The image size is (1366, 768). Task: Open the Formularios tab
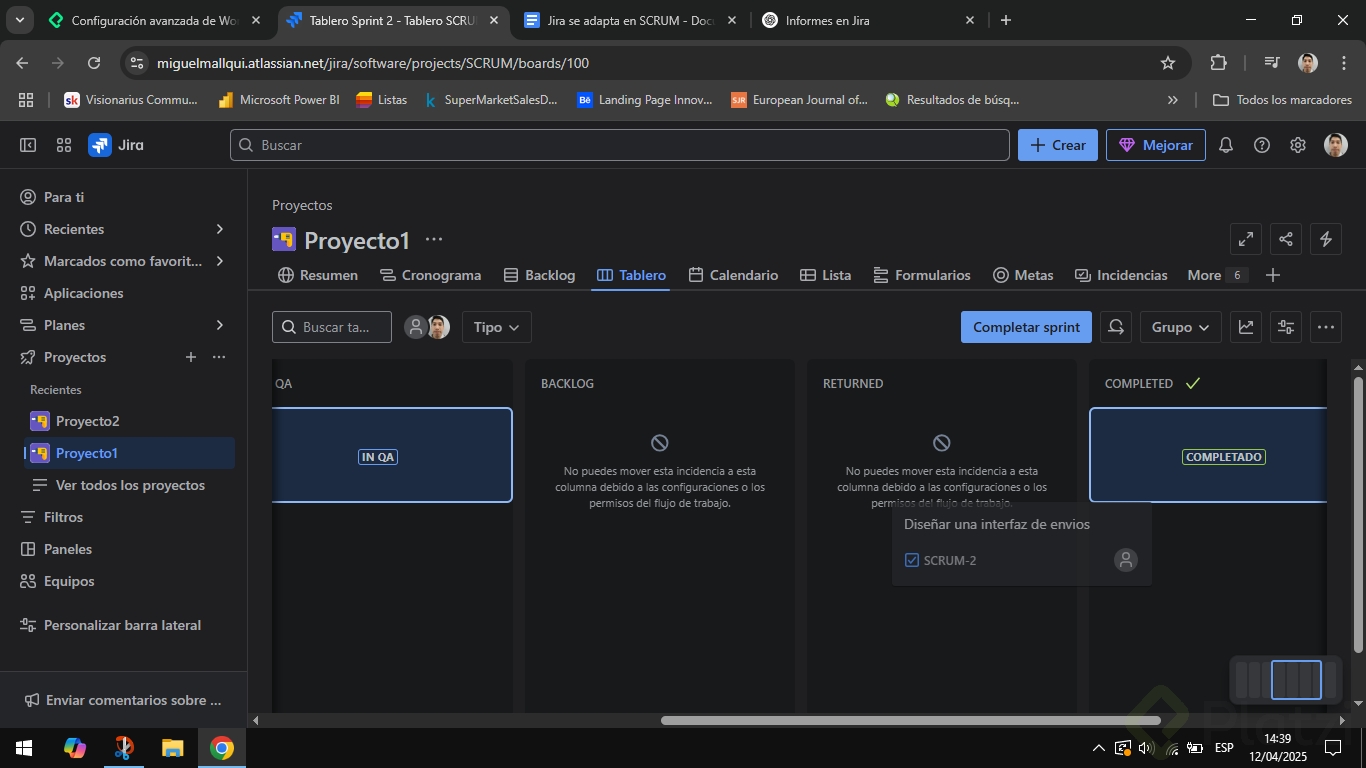click(x=921, y=275)
